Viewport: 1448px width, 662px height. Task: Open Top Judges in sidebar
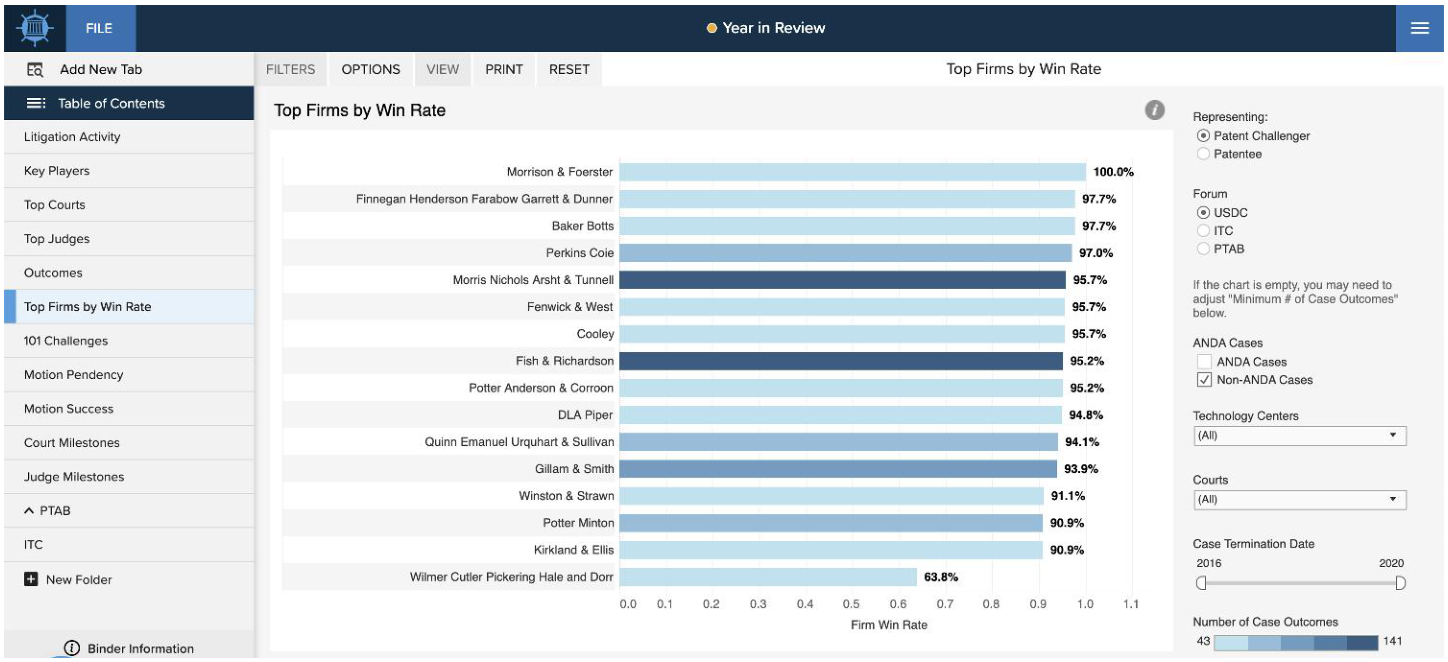pyautogui.click(x=128, y=239)
